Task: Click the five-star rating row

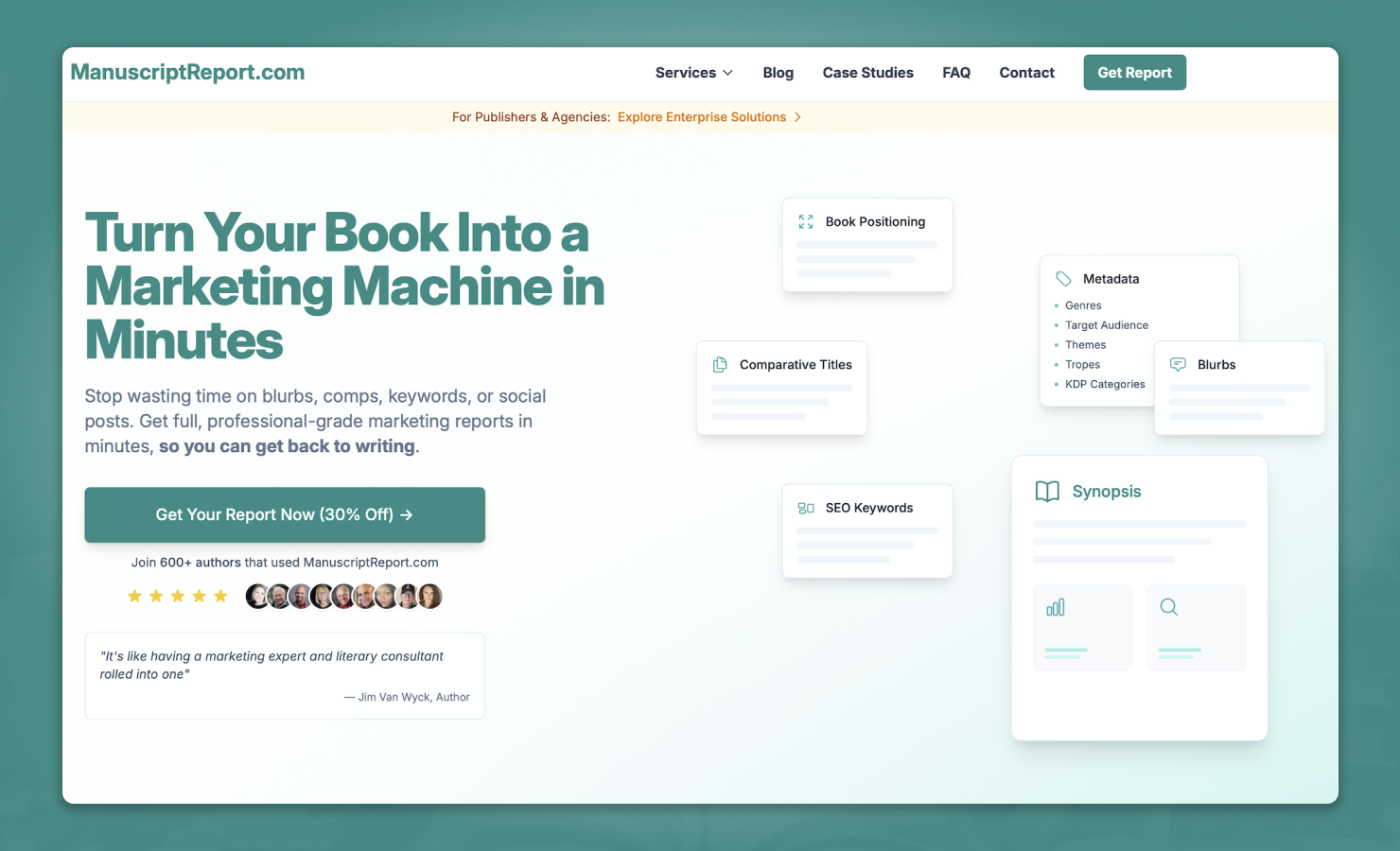Action: point(178,596)
